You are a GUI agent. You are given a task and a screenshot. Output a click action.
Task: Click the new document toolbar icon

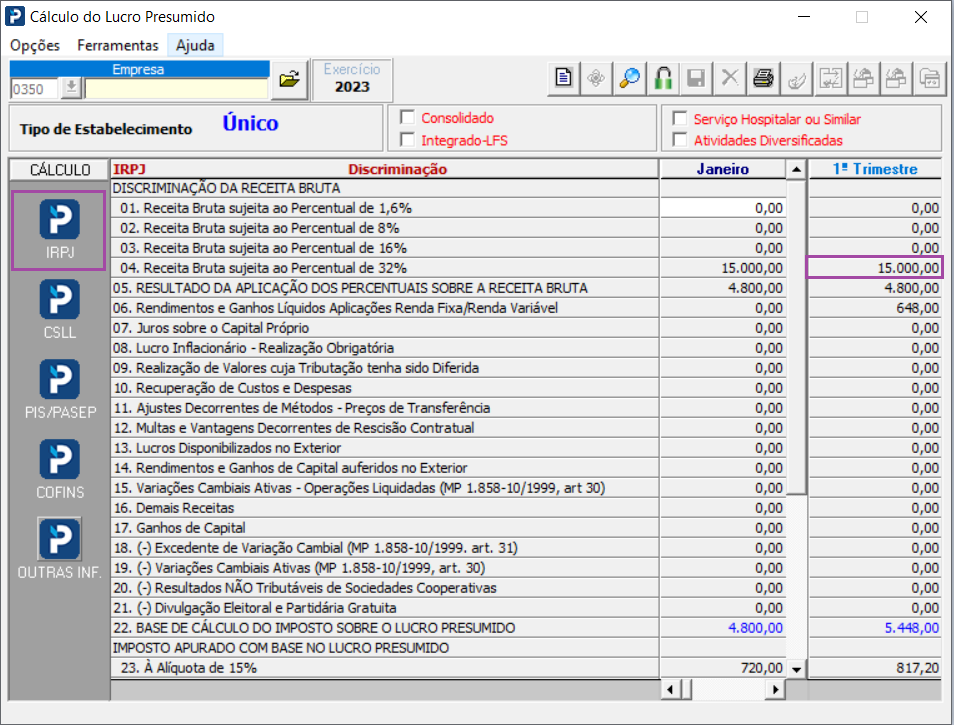click(564, 78)
